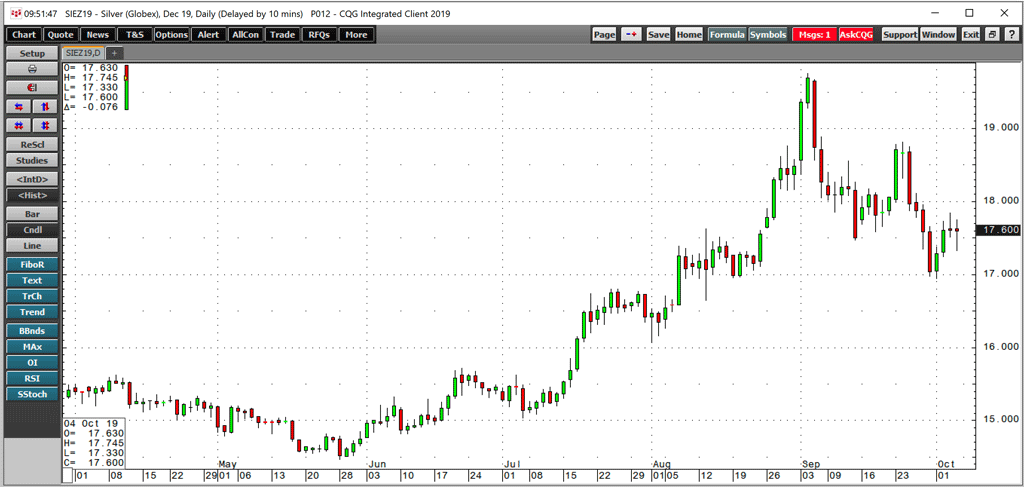Click the page navigation arrows icon

(x=632, y=34)
